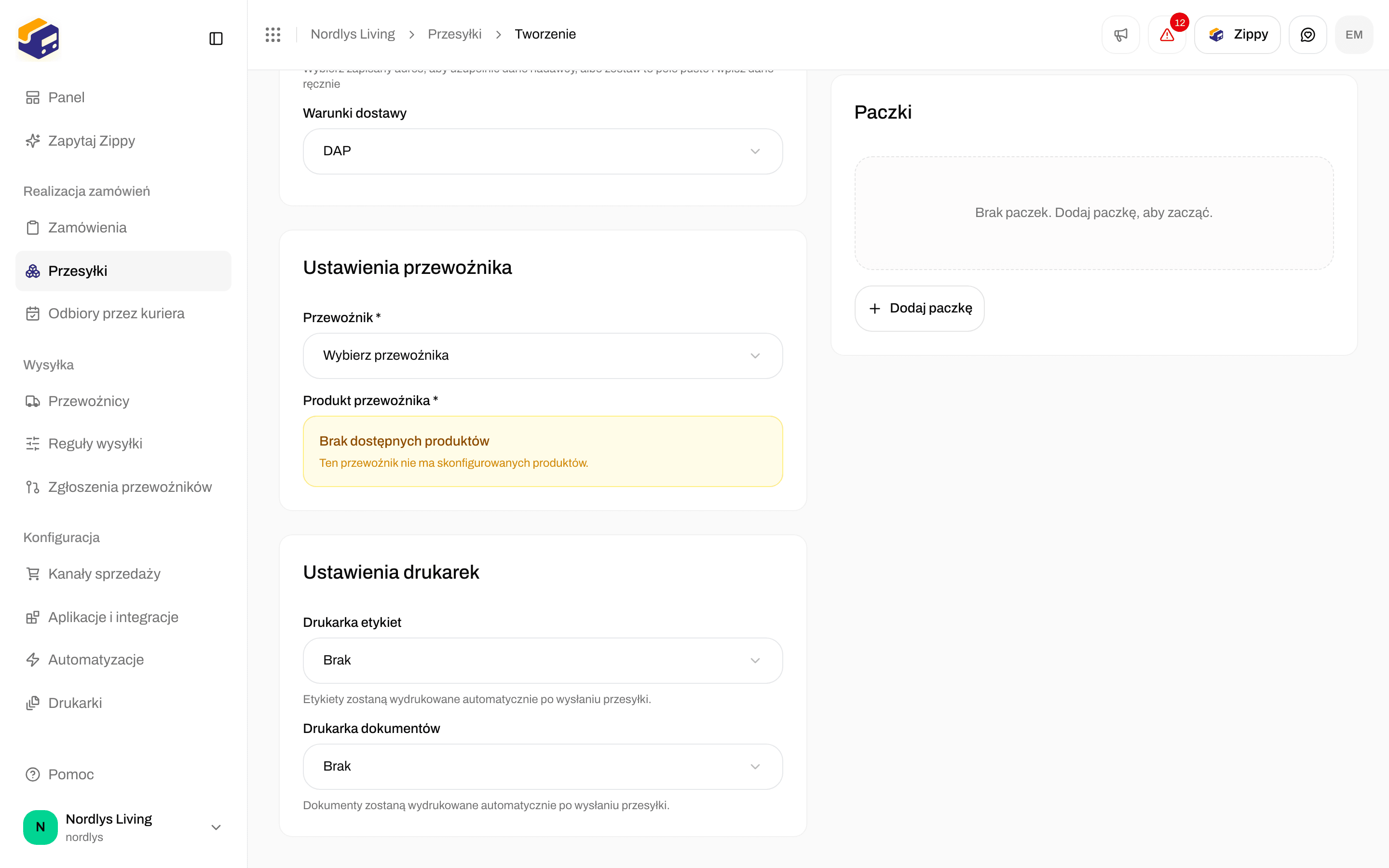Click the Paczki heading
1389x868 pixels.
click(x=883, y=112)
